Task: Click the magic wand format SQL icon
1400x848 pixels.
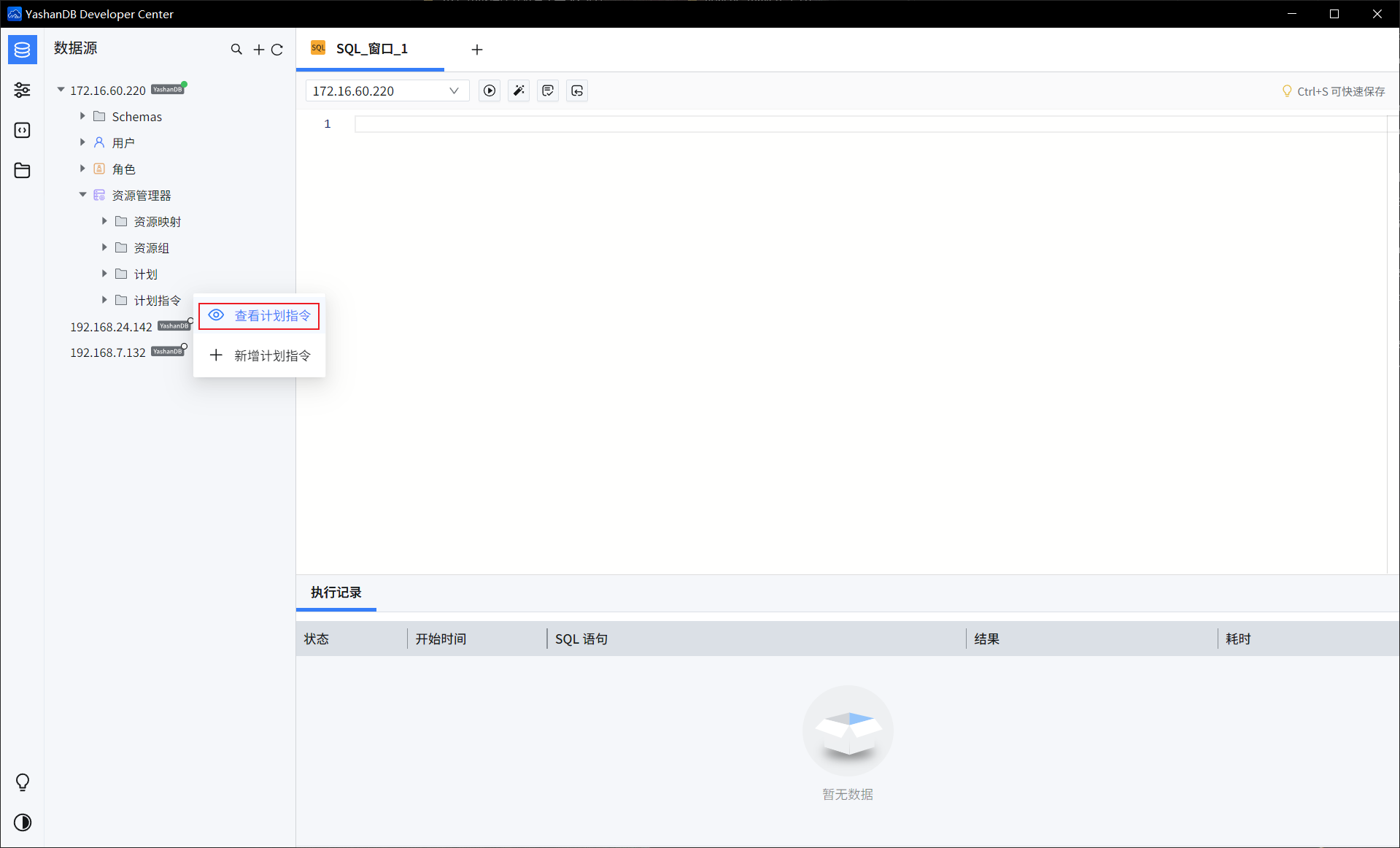Action: tap(519, 90)
